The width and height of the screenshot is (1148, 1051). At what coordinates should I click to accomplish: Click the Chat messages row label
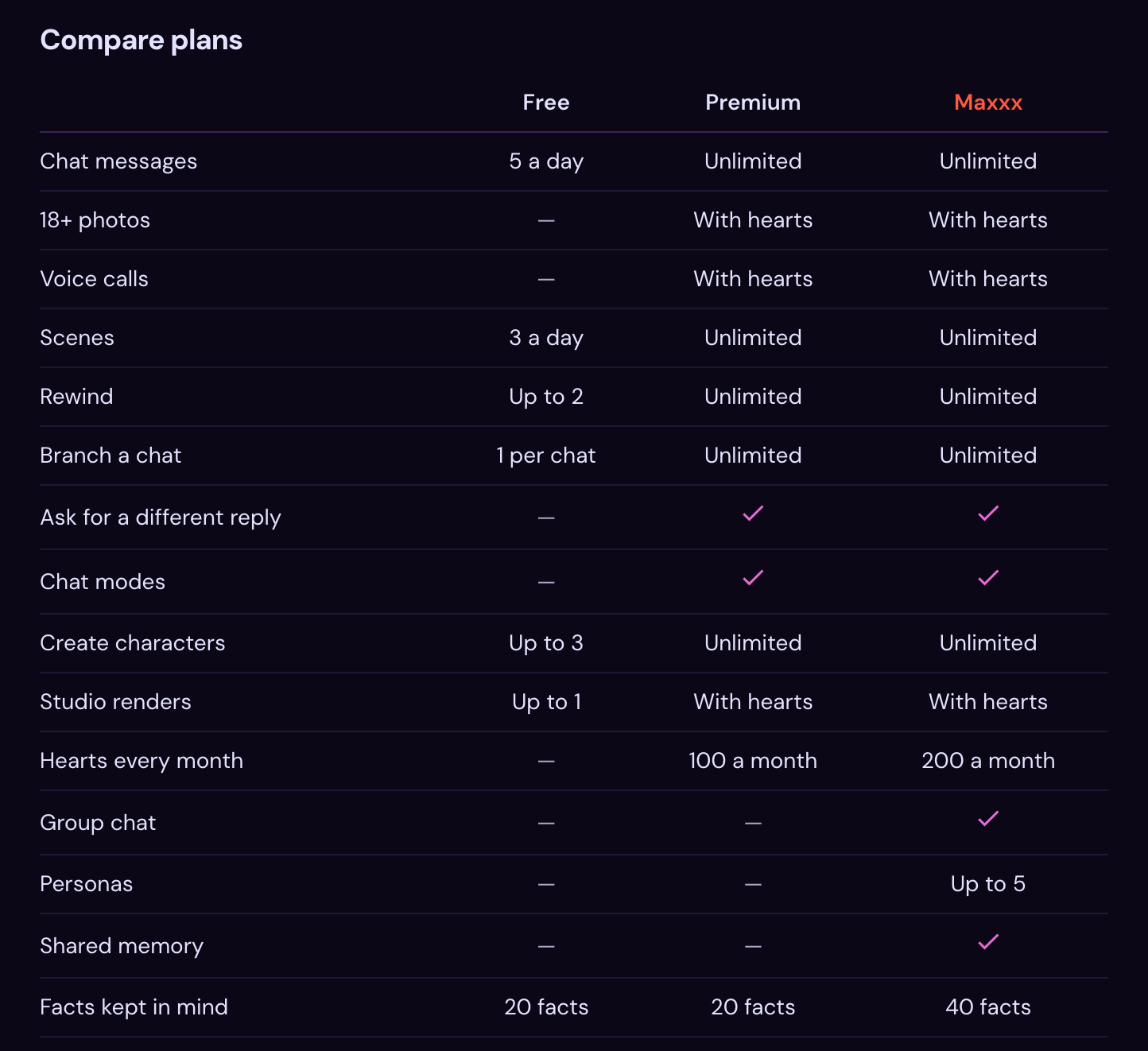coord(119,162)
